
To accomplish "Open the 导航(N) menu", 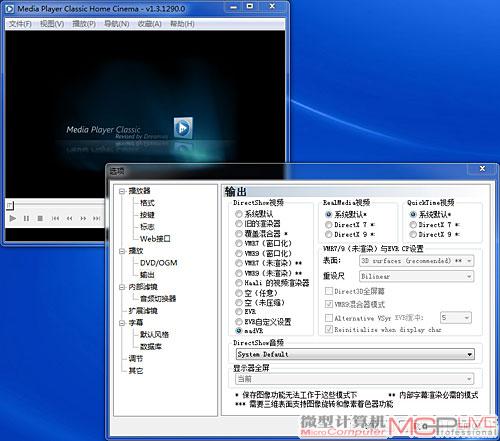I will 117,24.
